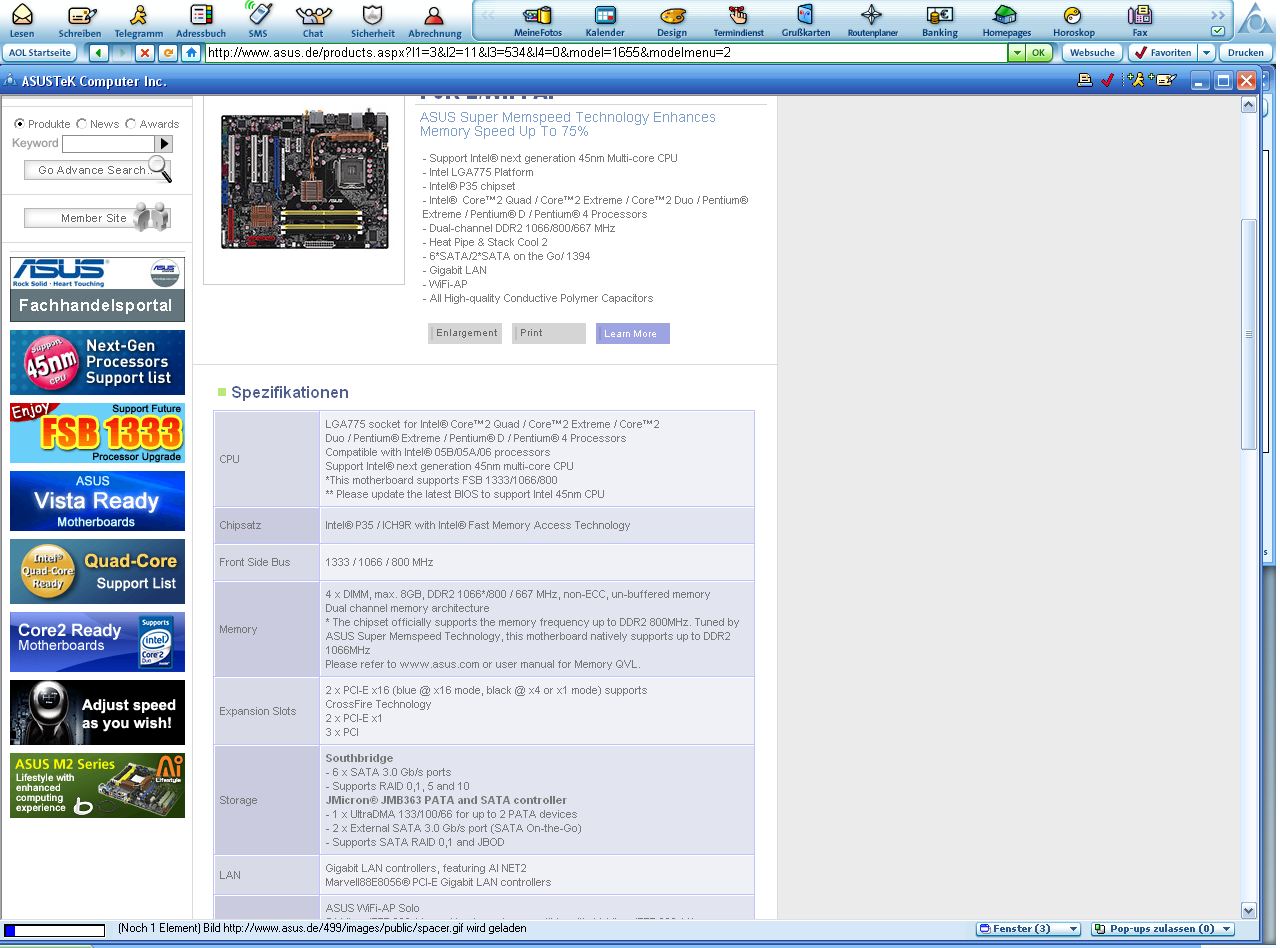Stop loading with the red X button
This screenshot has width=1280, height=948.
[x=145, y=52]
